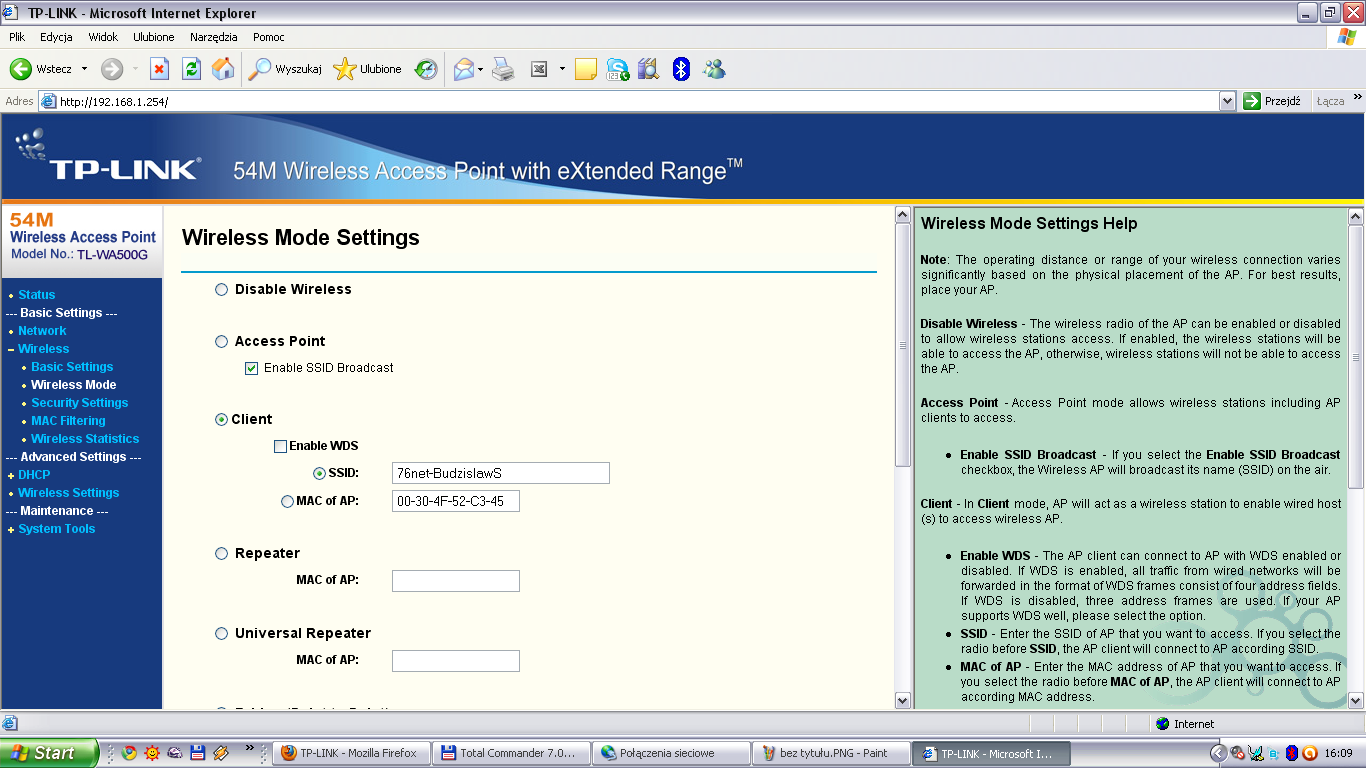Launch Chrome from quick launch bar
Screen dimensions: 1366x768
[x=129, y=753]
